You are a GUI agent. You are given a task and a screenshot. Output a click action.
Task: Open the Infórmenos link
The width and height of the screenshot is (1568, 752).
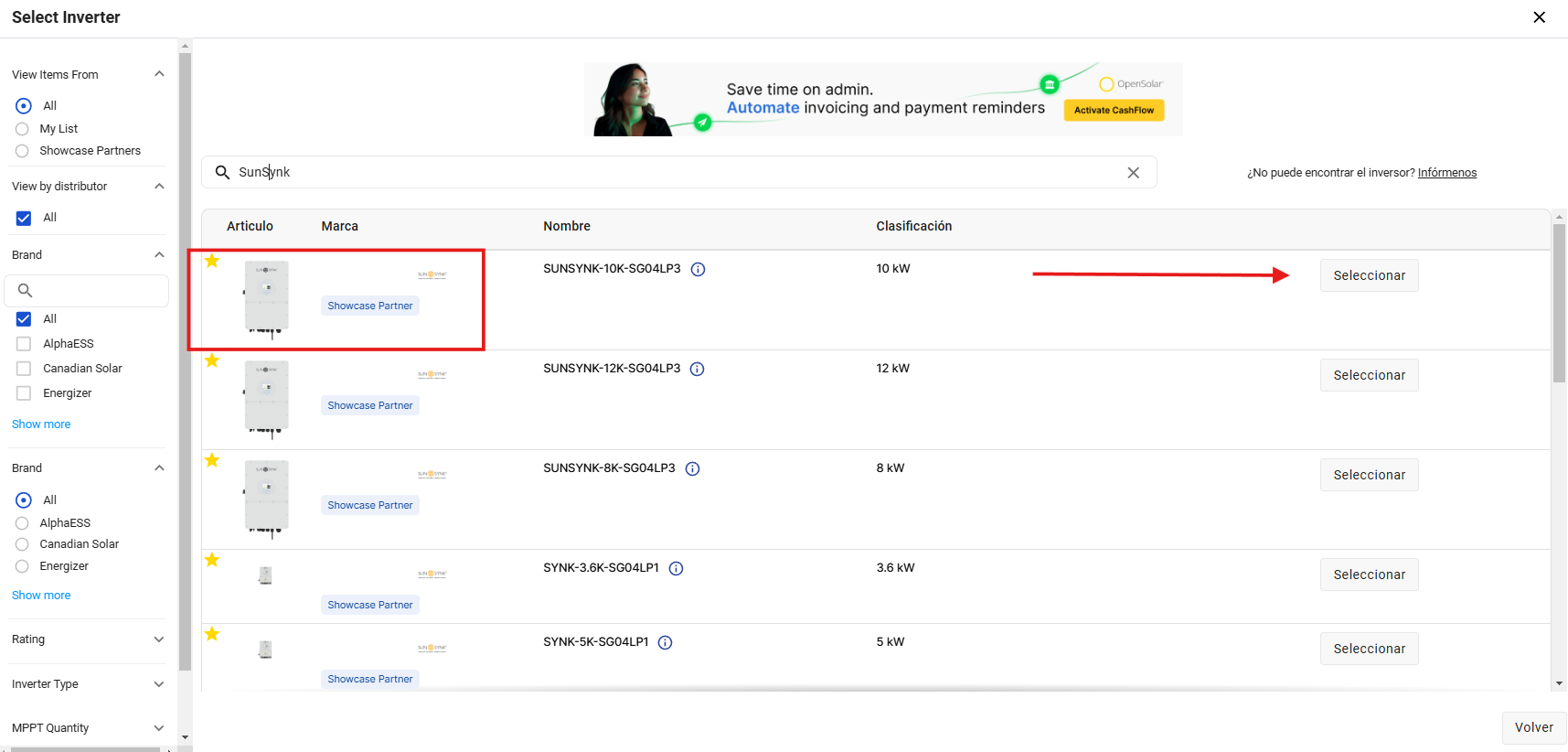[1447, 173]
